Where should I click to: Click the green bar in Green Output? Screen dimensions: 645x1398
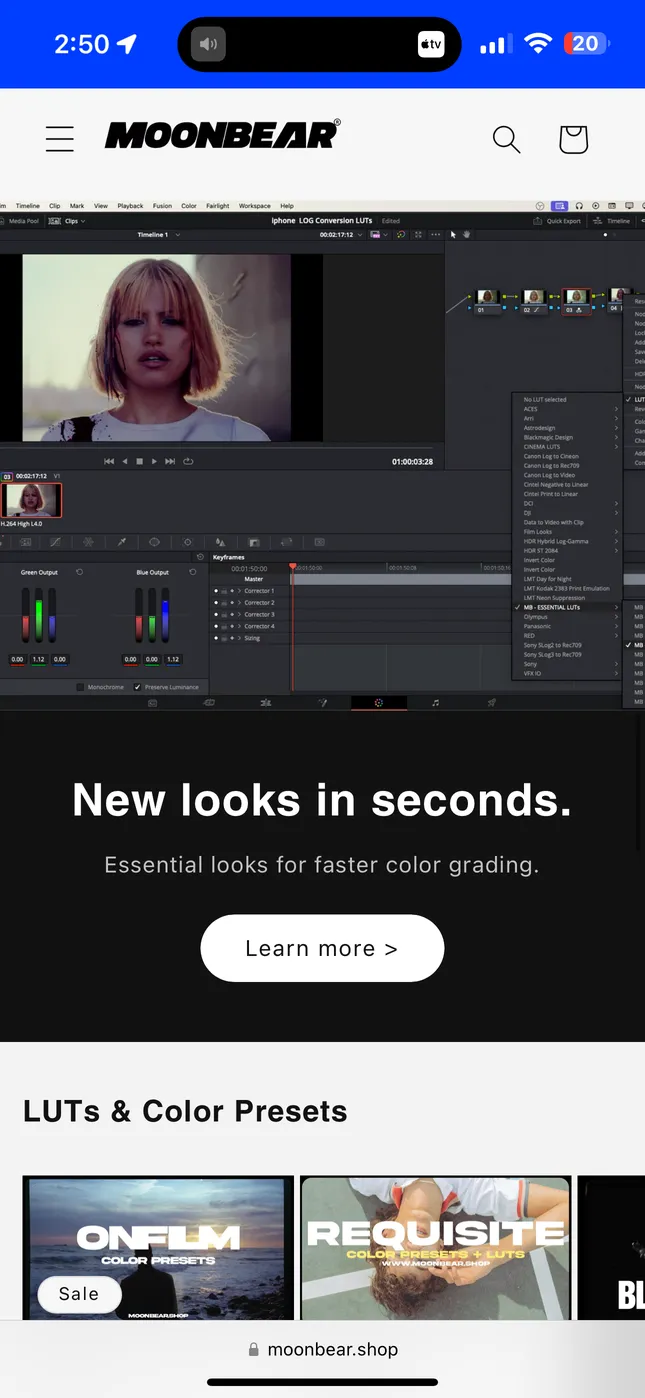pos(39,613)
